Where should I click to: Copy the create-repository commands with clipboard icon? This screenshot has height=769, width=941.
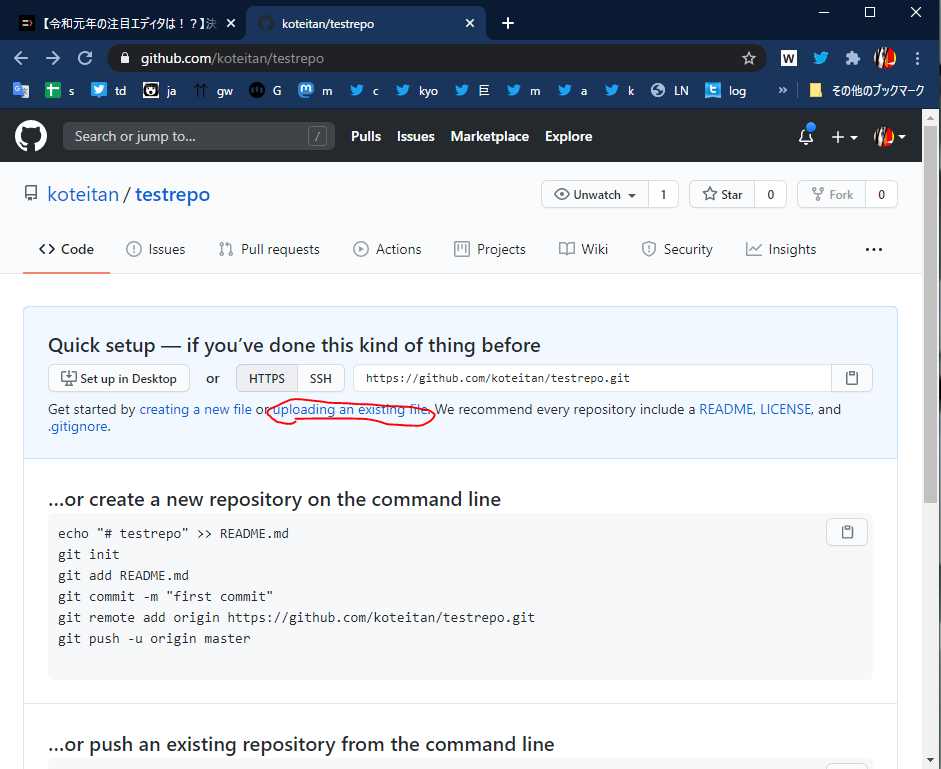pos(847,532)
